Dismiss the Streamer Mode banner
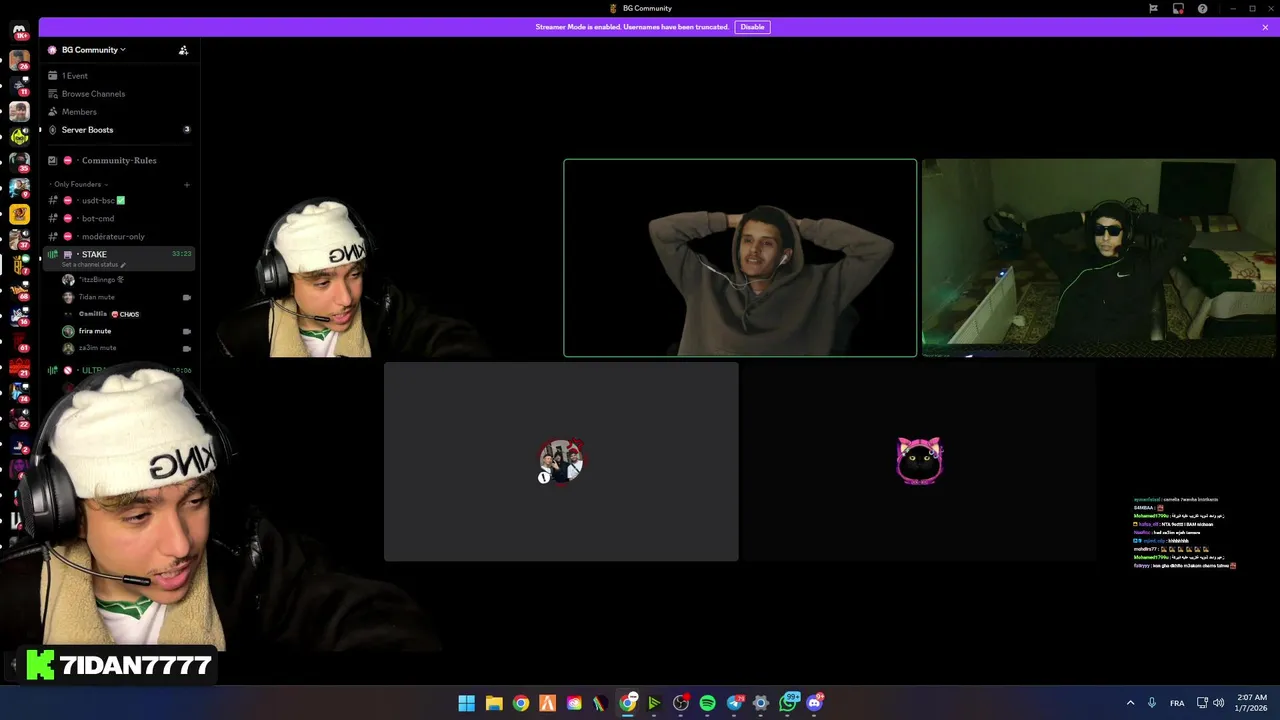 [1265, 27]
